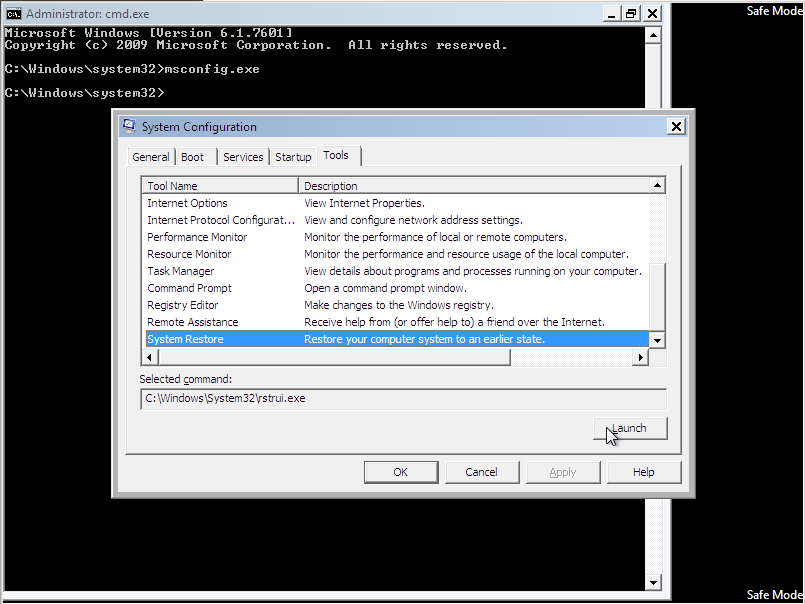Click the cmd.exe window title icon
This screenshot has height=604, width=805.
(14, 13)
